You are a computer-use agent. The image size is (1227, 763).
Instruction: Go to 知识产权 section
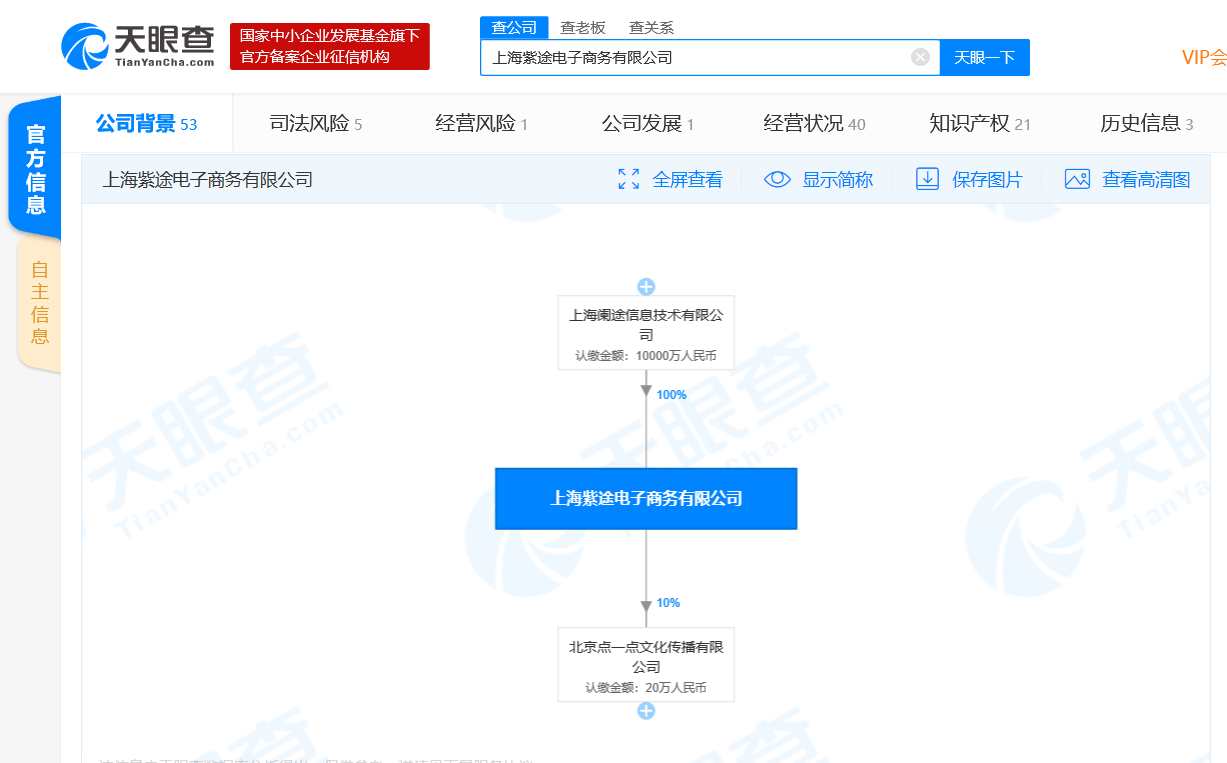coord(979,124)
